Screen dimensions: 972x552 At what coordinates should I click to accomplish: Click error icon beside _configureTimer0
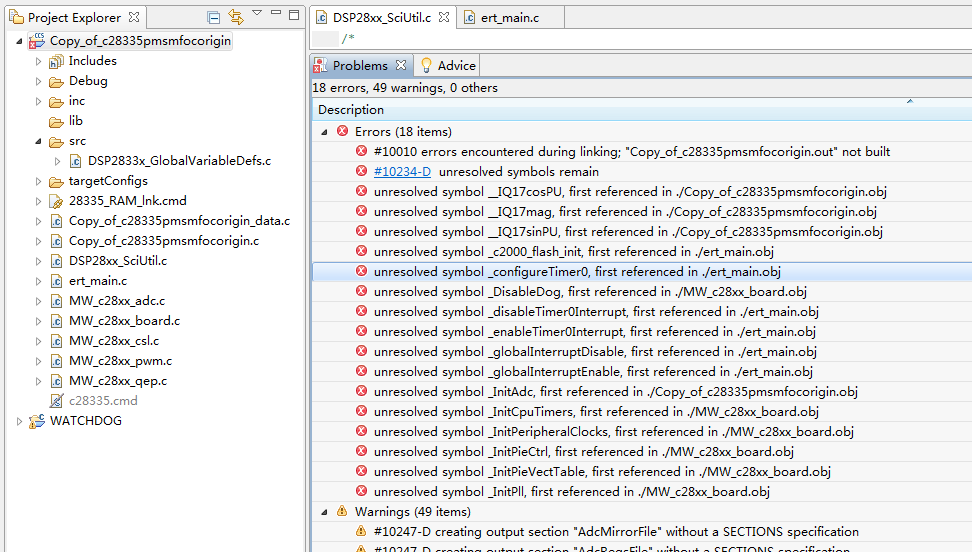click(x=361, y=271)
